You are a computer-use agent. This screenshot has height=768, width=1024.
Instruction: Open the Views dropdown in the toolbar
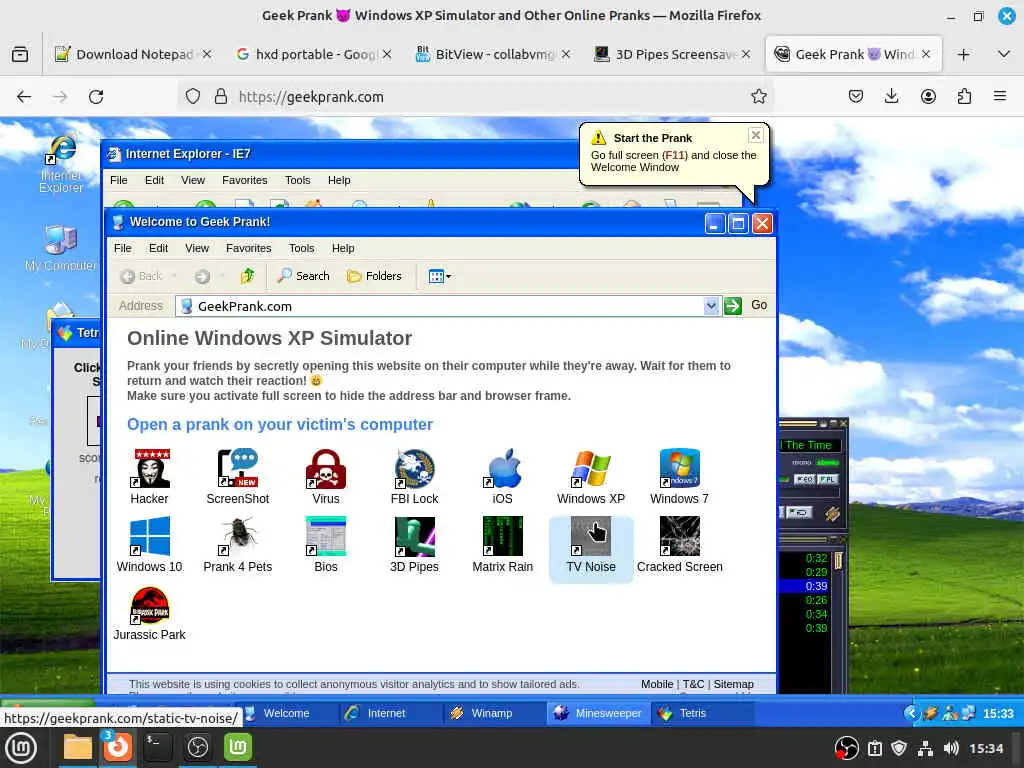440,276
